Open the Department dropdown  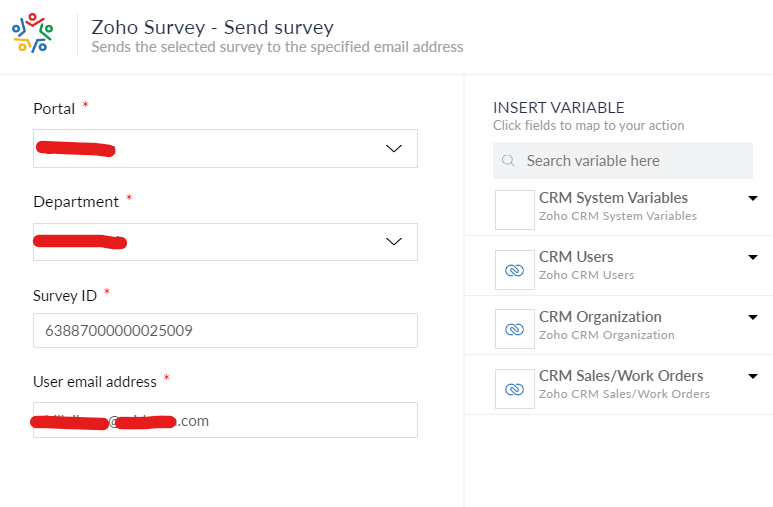(394, 242)
